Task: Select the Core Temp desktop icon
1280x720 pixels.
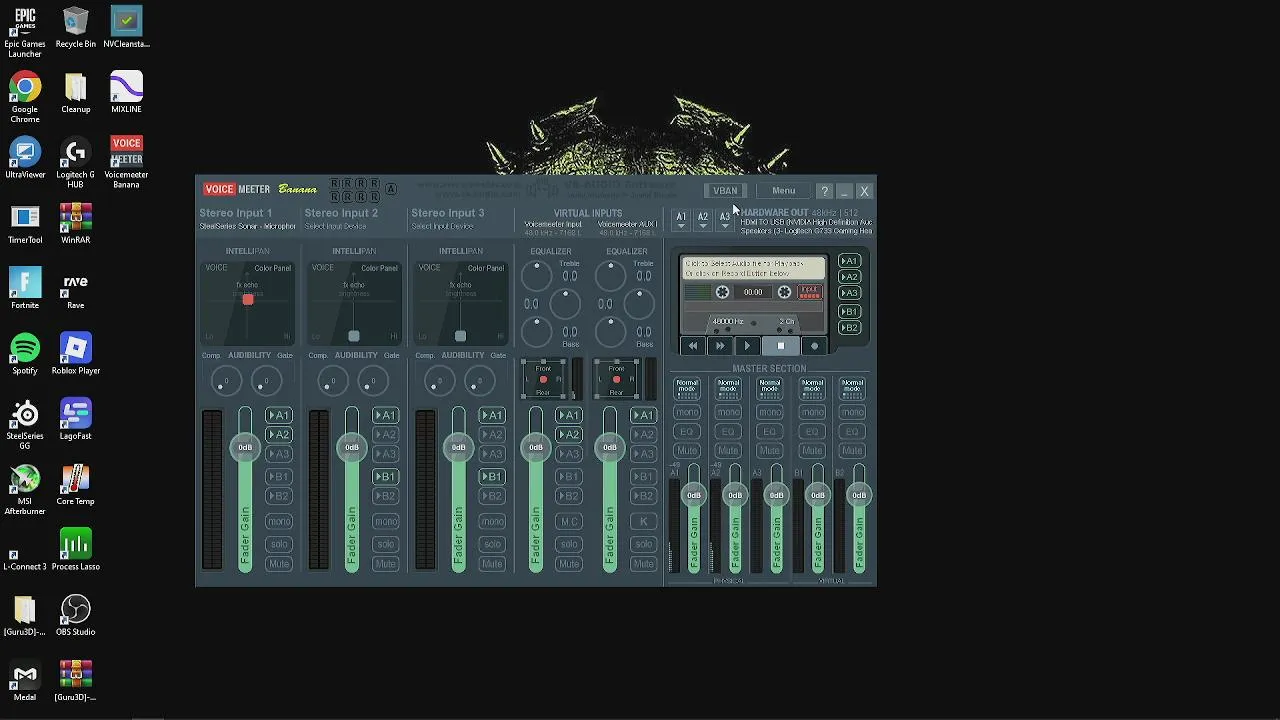Action: tap(76, 485)
